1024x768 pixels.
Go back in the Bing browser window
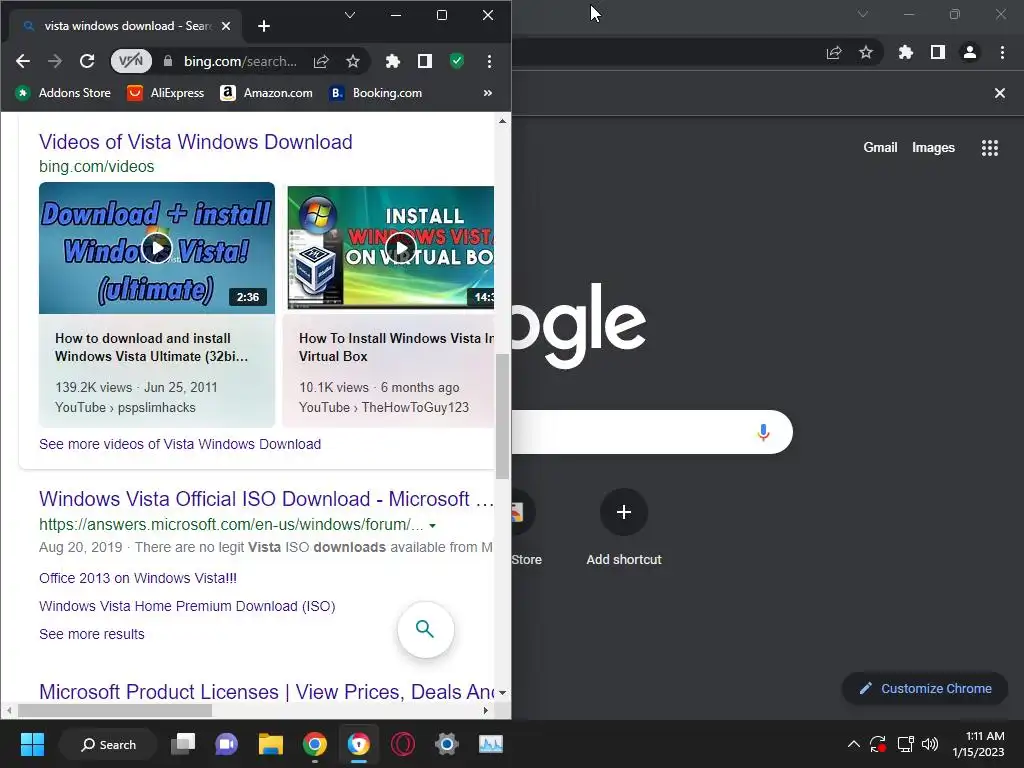[x=23, y=61]
